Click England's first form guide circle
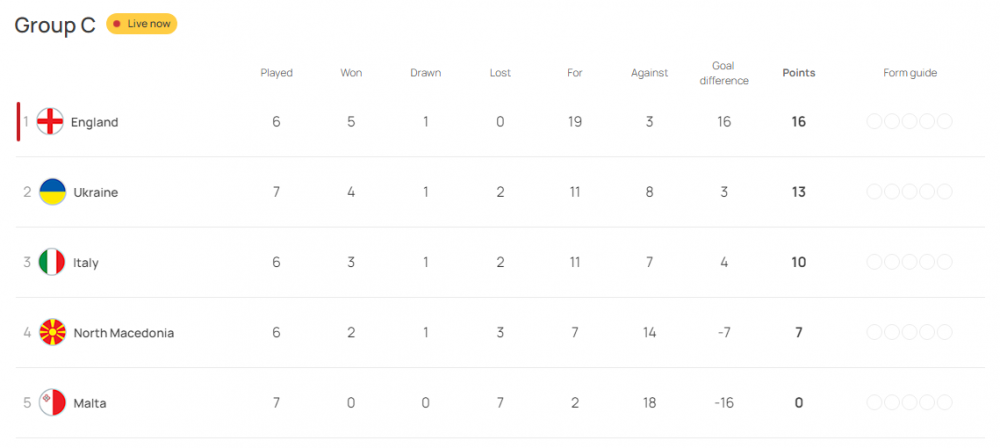The image size is (1000, 448). tap(875, 122)
